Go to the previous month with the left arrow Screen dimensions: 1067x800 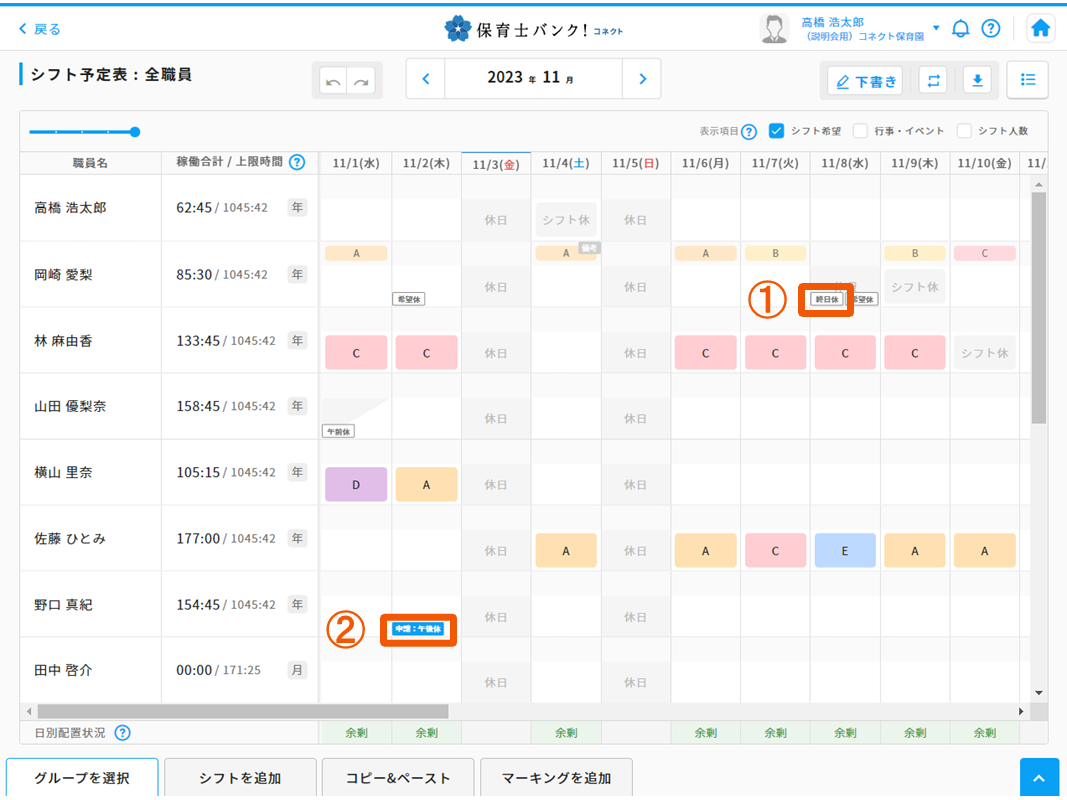[x=424, y=79]
